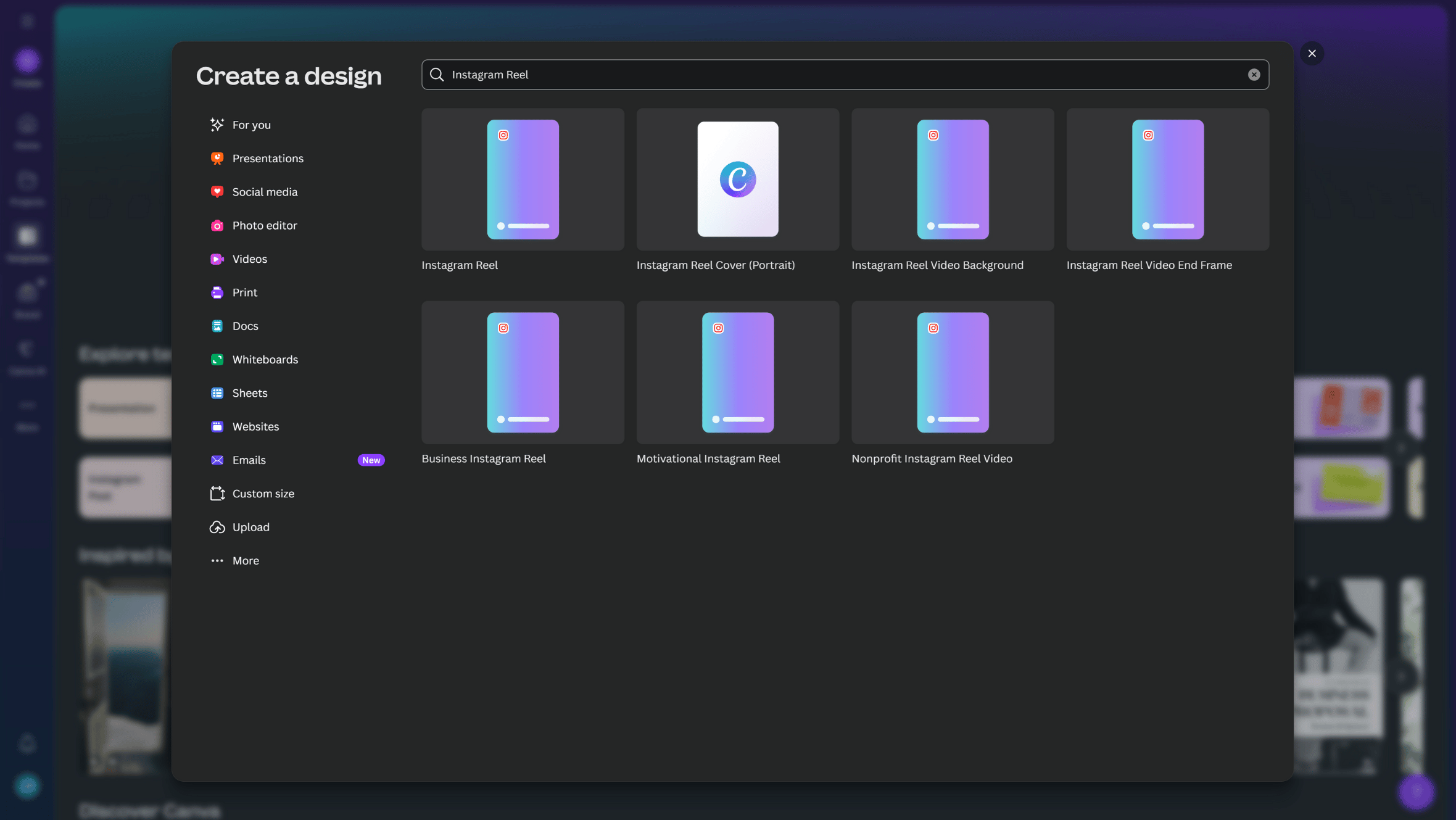Image resolution: width=1456 pixels, height=820 pixels.
Task: Expand the More options entry
Action: [245, 561]
